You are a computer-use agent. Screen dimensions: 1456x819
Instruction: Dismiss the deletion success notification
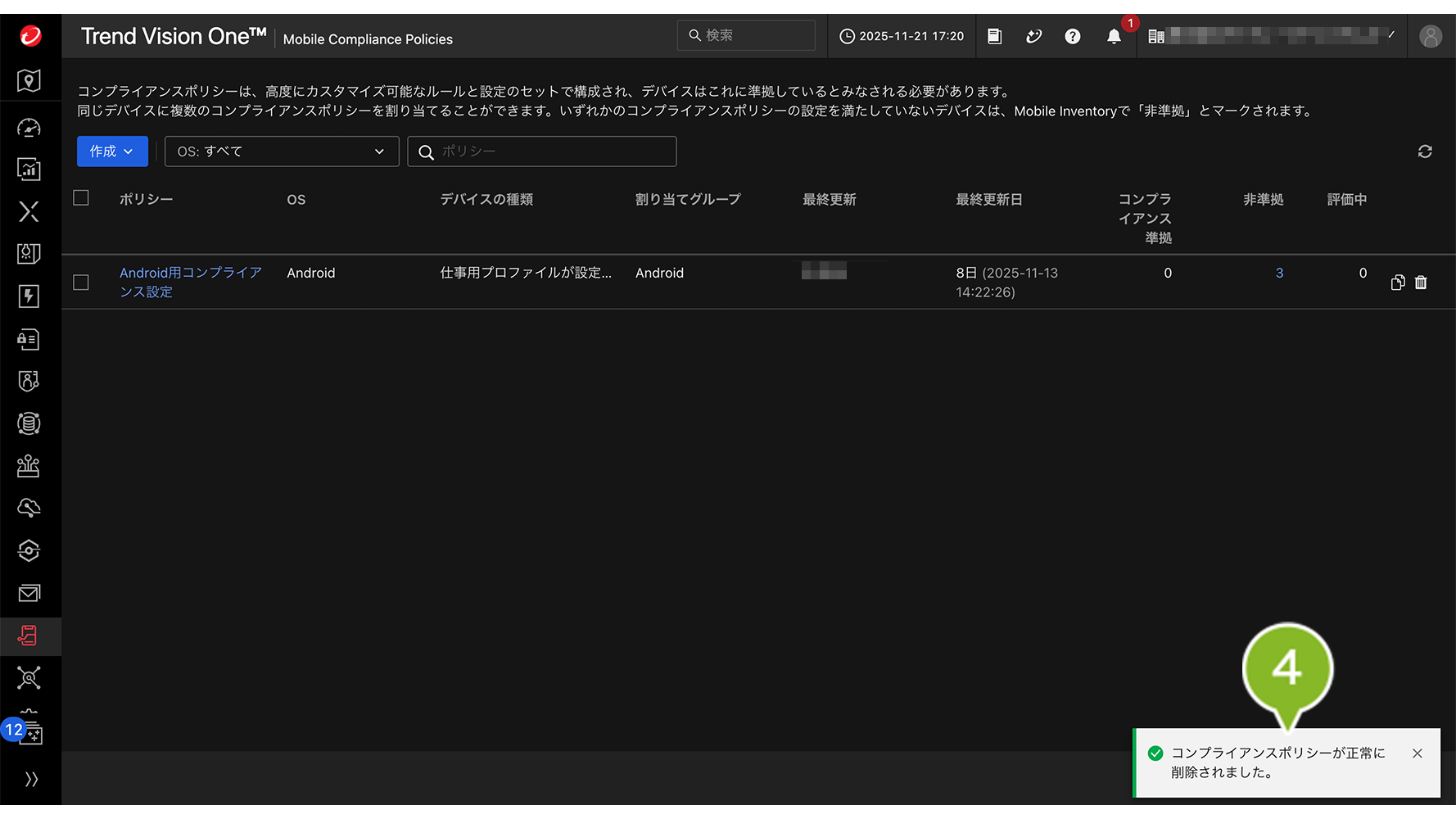coord(1417,753)
